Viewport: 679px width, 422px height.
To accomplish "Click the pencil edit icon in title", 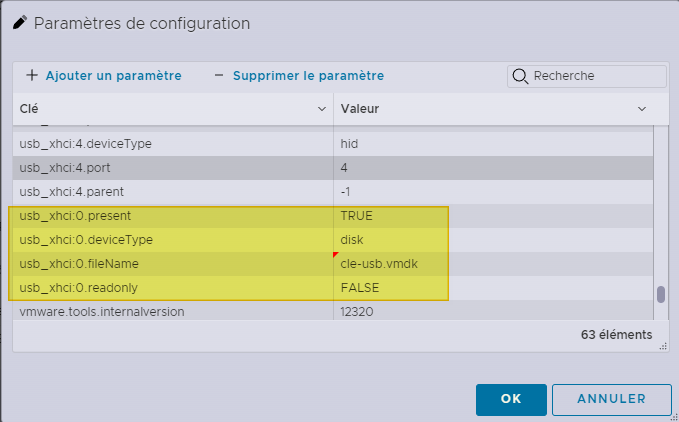I will pyautogui.click(x=21, y=23).
